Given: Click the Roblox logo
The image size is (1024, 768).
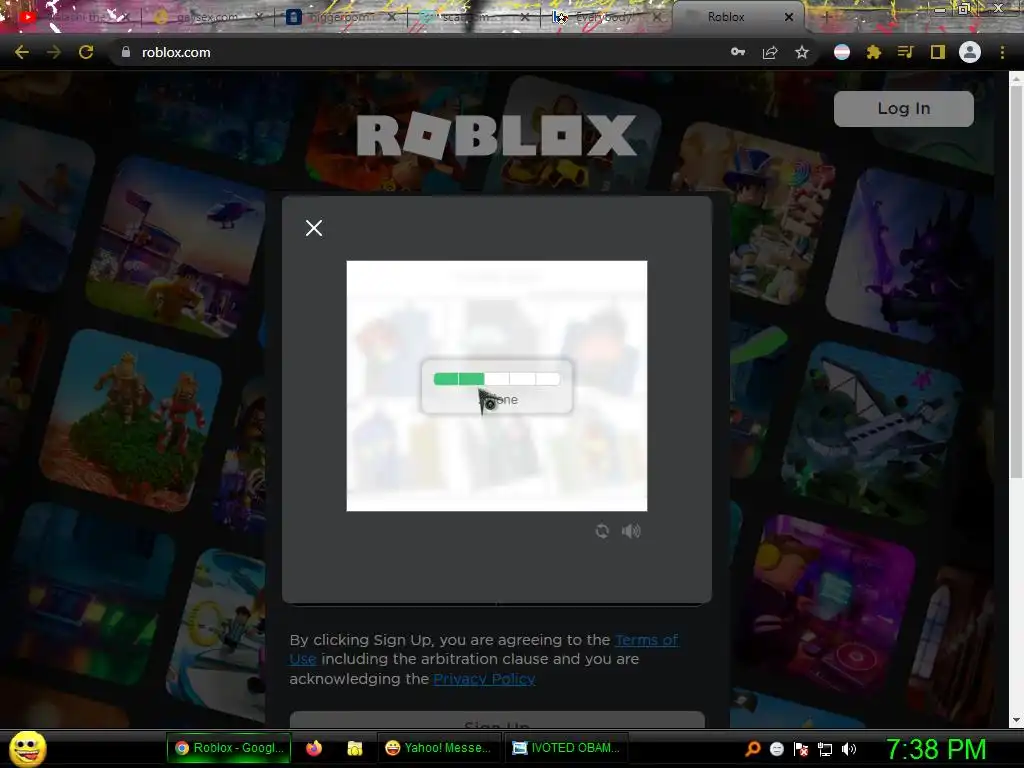Looking at the screenshot, I should [496, 135].
